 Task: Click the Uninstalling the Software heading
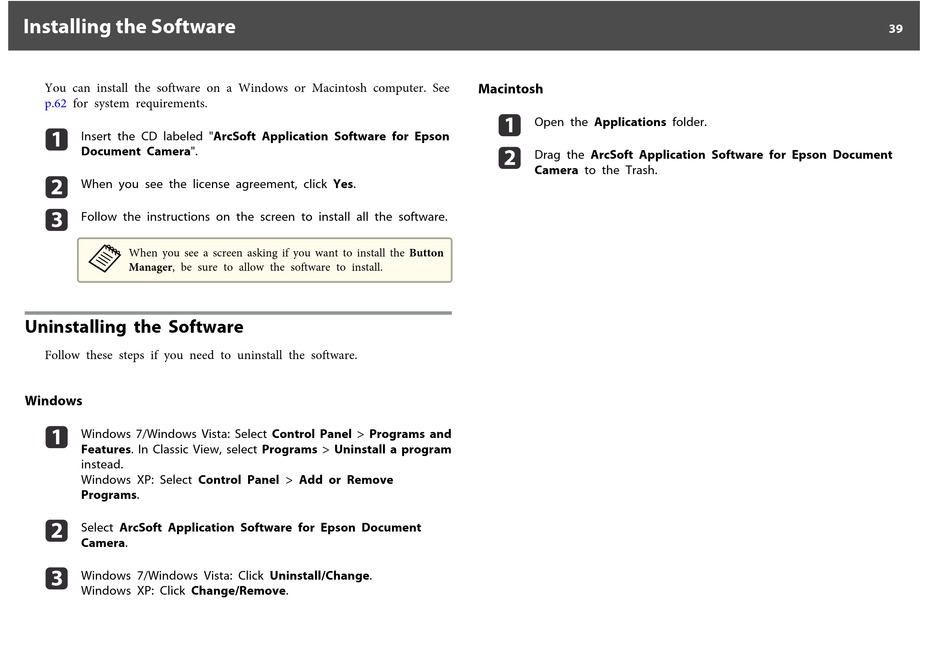[134, 327]
